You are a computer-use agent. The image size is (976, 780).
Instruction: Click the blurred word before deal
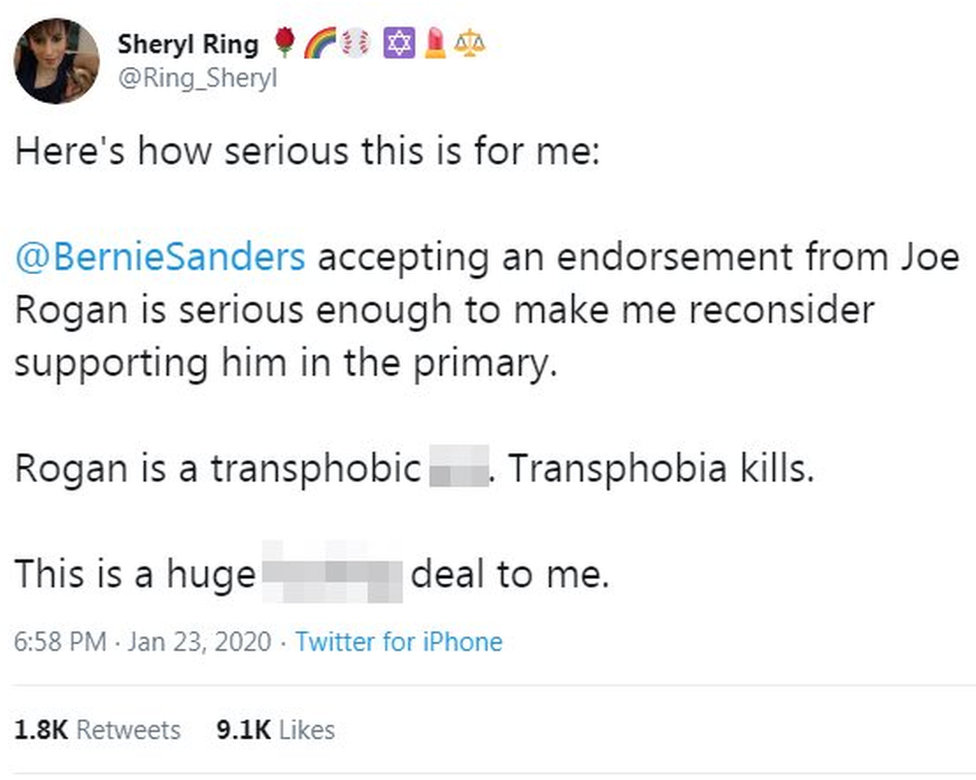(331, 572)
